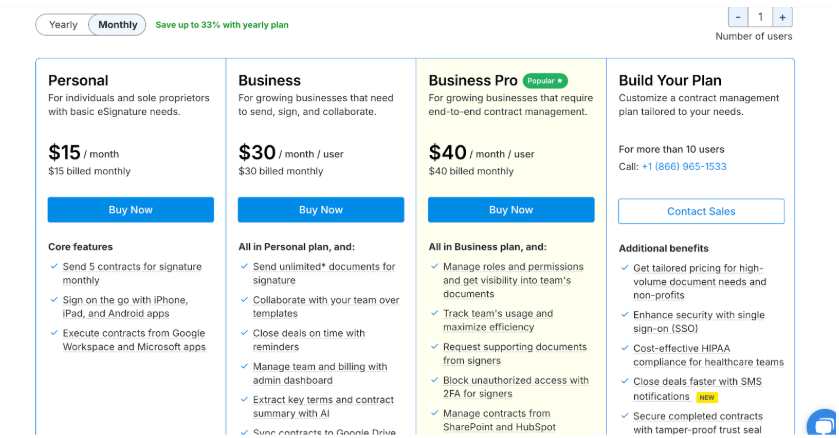Purchase the Business Pro plan
Viewport: 839px width, 438px height.
coord(511,210)
